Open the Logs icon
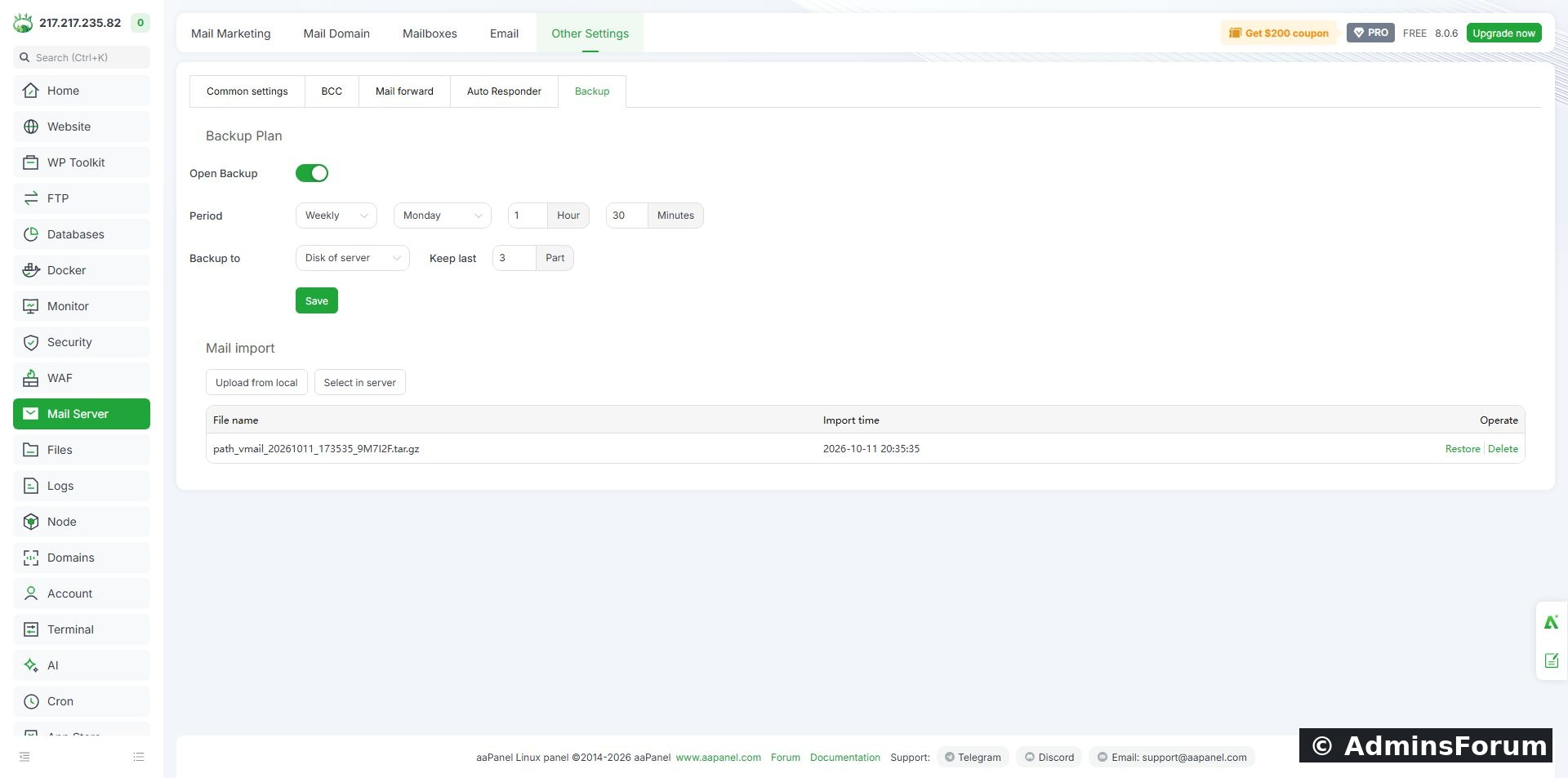Image resolution: width=1568 pixels, height=778 pixels. [31, 486]
